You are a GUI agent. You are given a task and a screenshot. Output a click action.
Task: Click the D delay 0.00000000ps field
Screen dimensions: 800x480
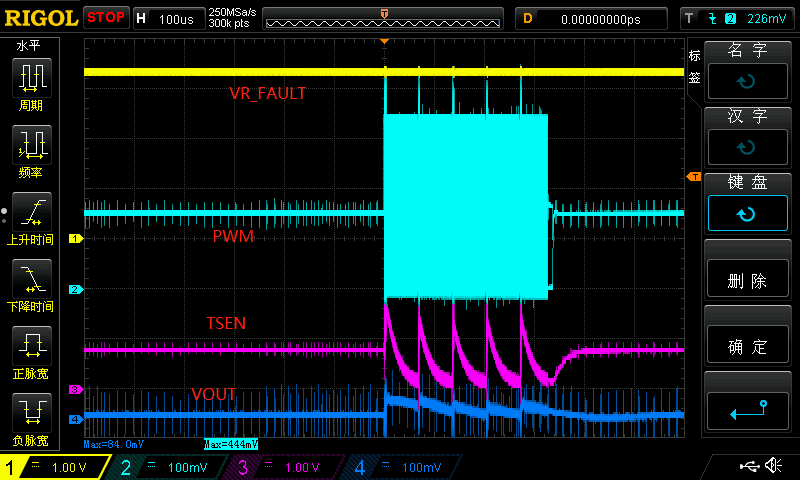[591, 19]
